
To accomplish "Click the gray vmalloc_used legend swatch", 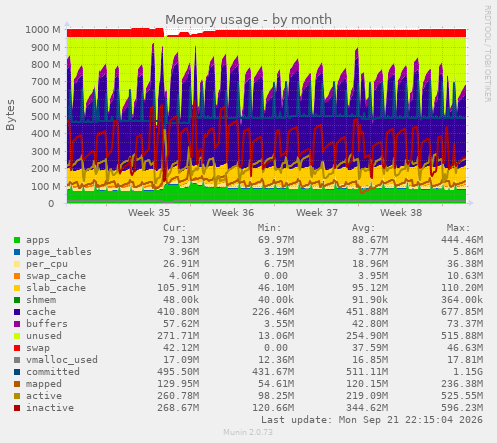I will 17,360.
